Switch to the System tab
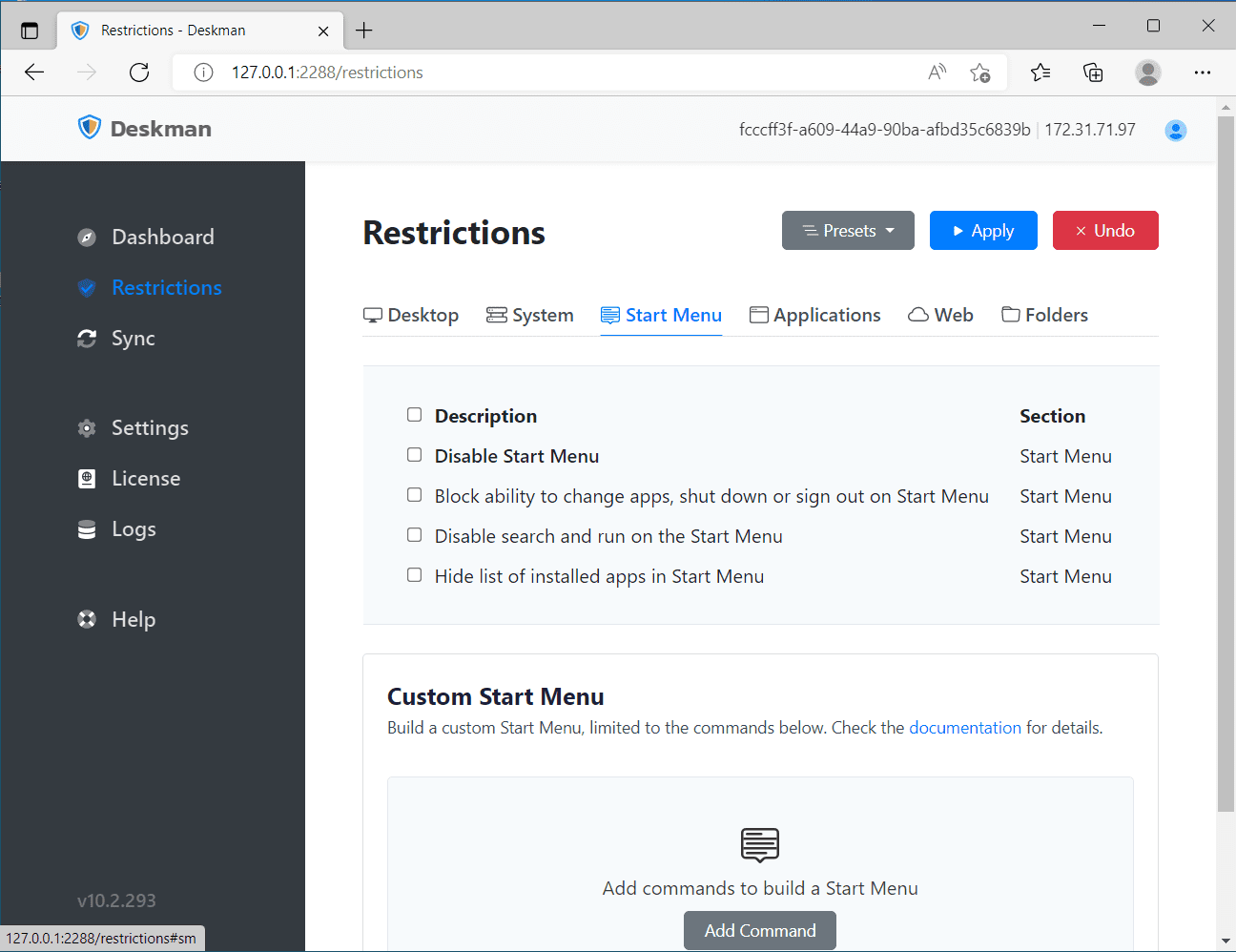1236x952 pixels. click(530, 316)
